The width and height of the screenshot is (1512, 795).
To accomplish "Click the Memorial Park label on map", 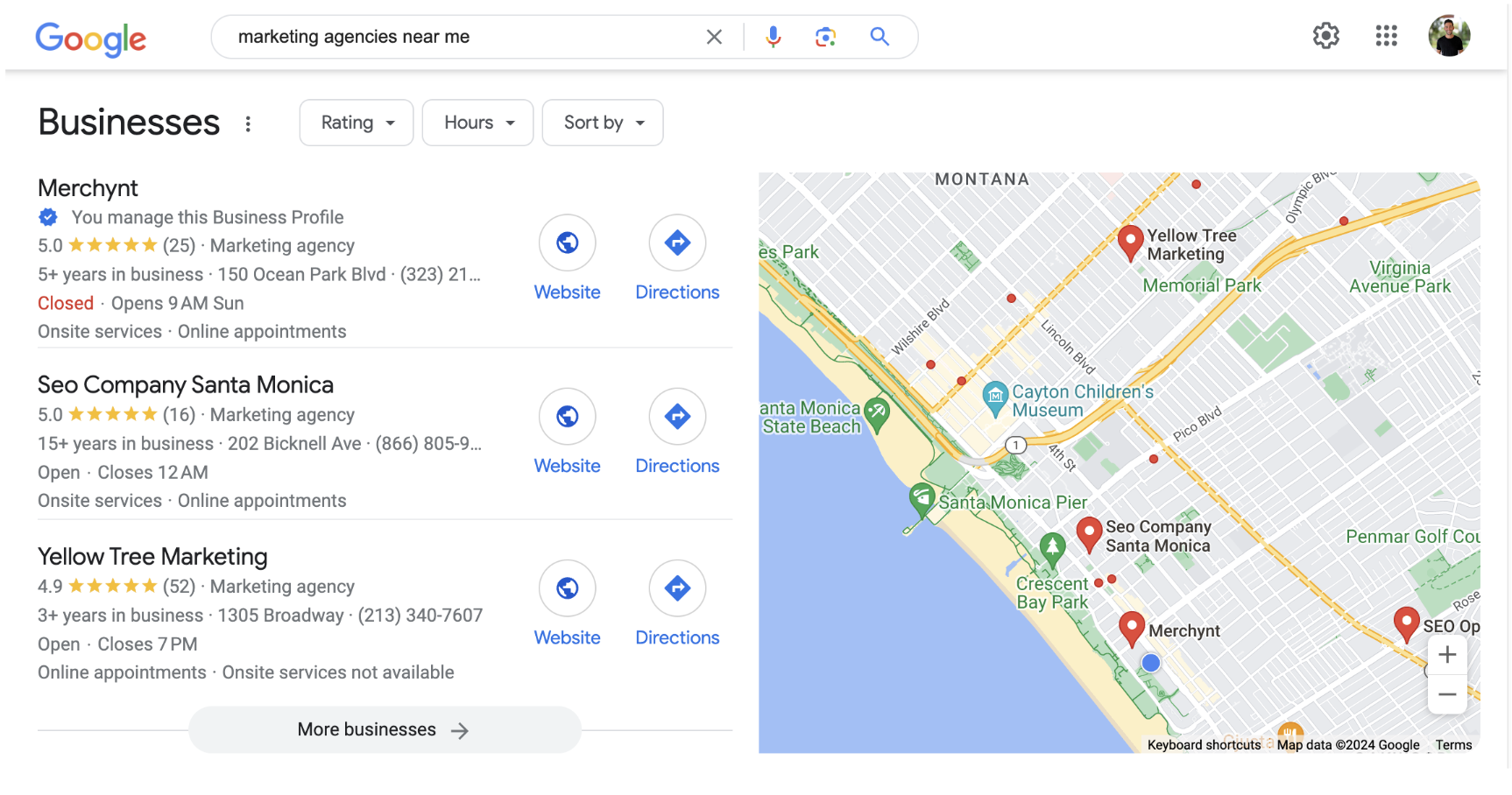I will [x=1202, y=285].
